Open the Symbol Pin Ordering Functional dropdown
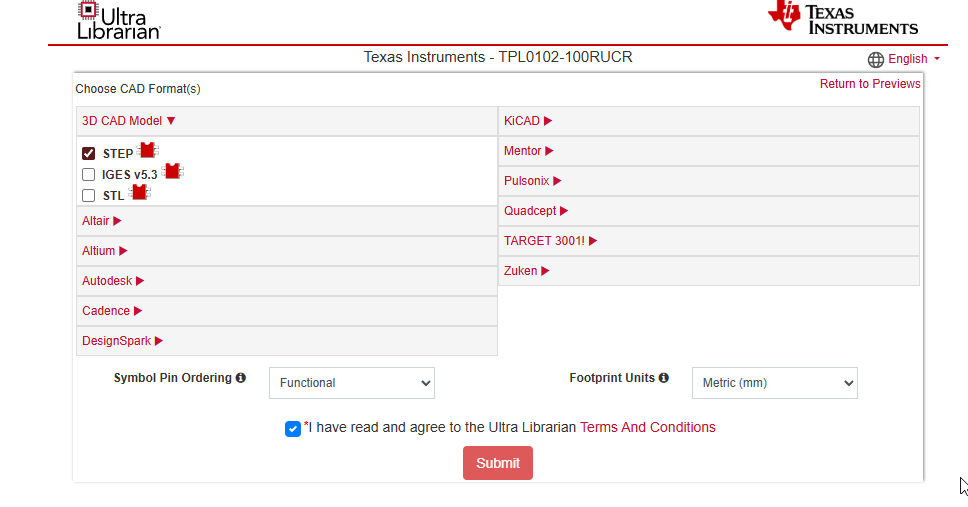This screenshot has height=507, width=968. tap(352, 383)
